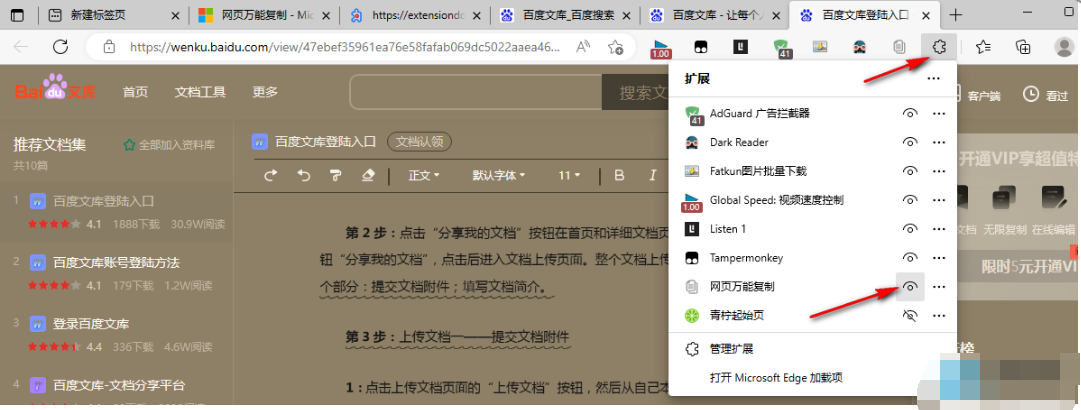Switch to the 百度文库 - 让每个 tab
Viewport: 1081px width, 410px height.
716,15
